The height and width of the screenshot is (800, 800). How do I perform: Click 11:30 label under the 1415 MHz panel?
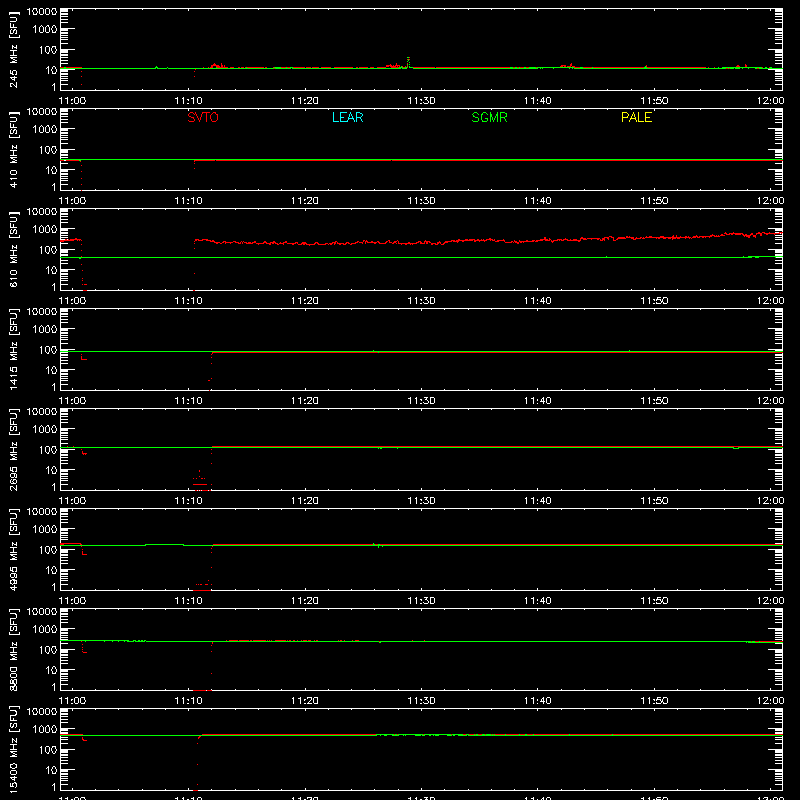pos(421,401)
